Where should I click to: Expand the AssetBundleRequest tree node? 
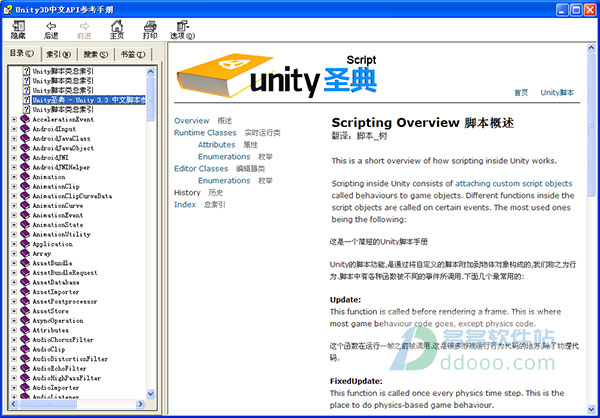(x=14, y=273)
